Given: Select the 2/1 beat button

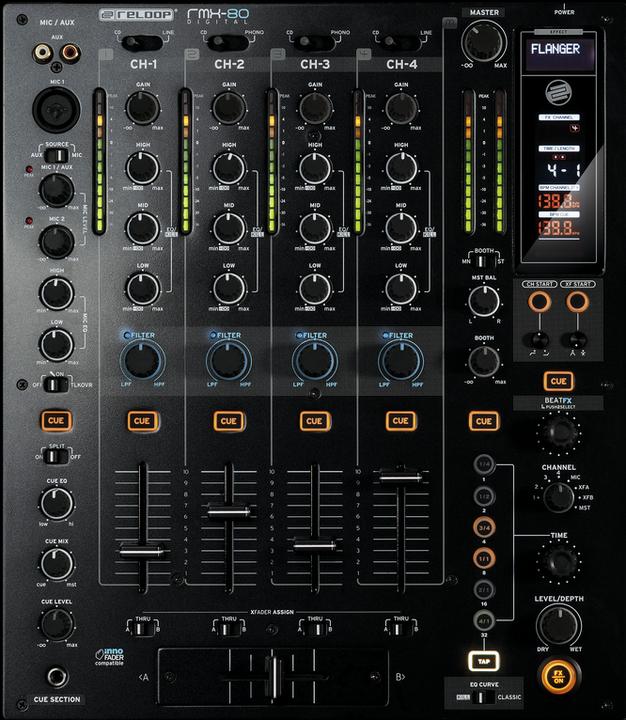Looking at the screenshot, I should tap(484, 589).
